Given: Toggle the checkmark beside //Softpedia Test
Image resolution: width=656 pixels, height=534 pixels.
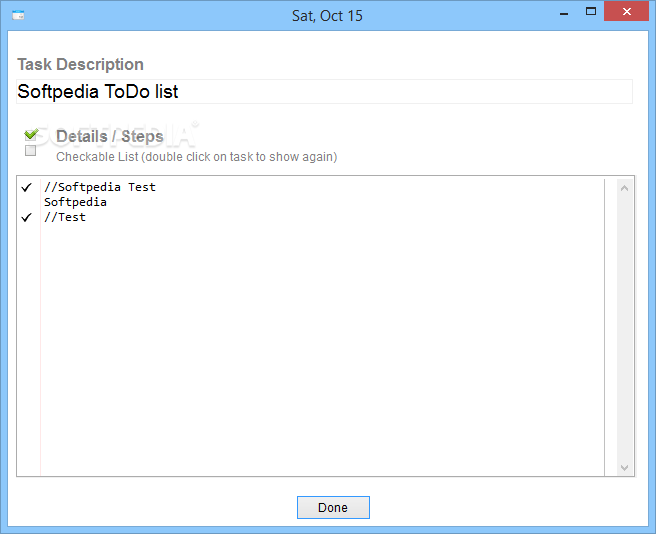Looking at the screenshot, I should tap(27, 187).
